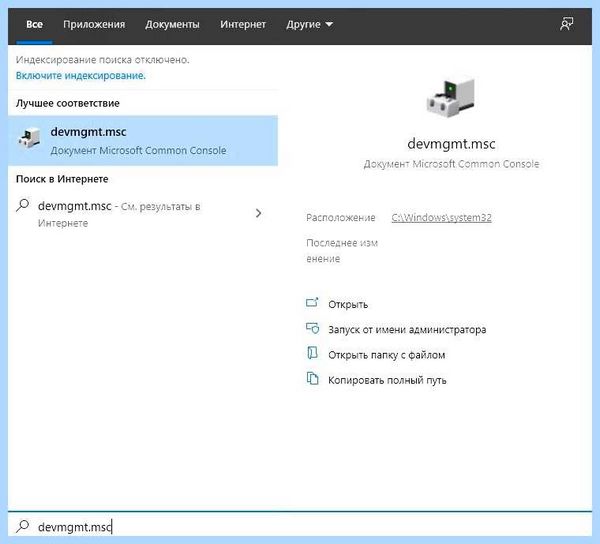The width and height of the screenshot is (600, 544).
Task: Switch to the Документы tab
Action: [172, 24]
